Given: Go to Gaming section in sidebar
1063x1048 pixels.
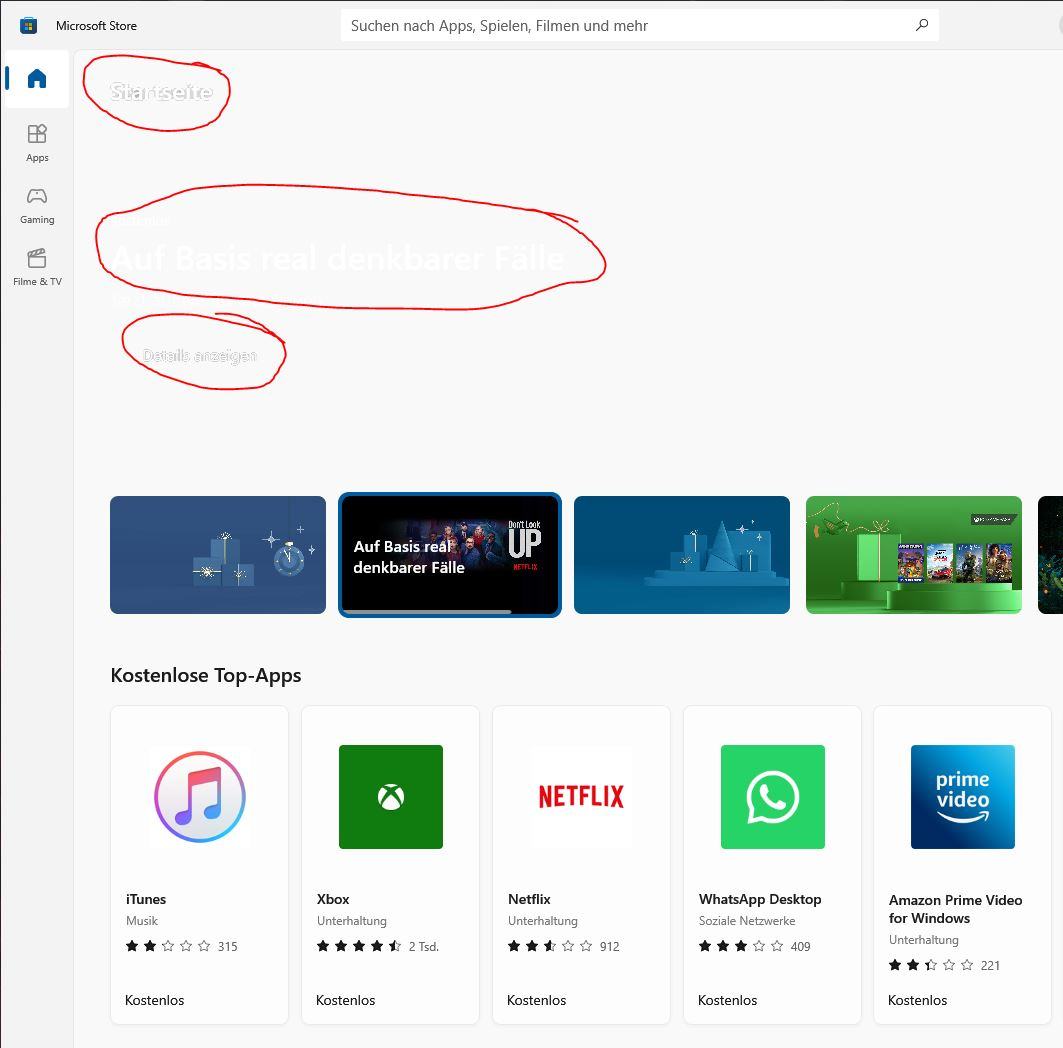Looking at the screenshot, I should [x=37, y=205].
